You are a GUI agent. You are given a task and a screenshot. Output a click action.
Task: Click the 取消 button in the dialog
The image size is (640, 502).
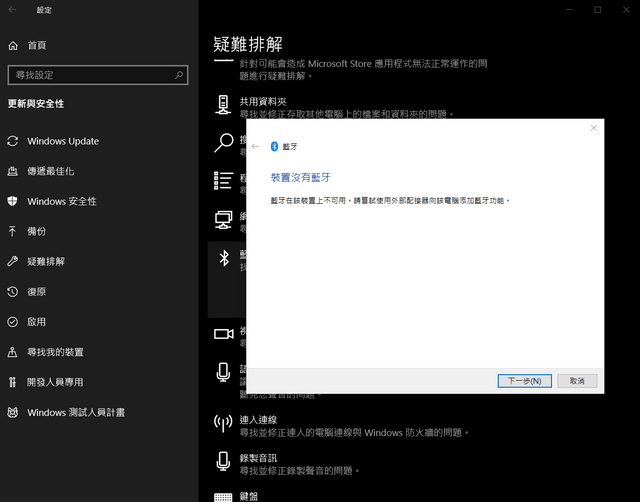pyautogui.click(x=577, y=381)
